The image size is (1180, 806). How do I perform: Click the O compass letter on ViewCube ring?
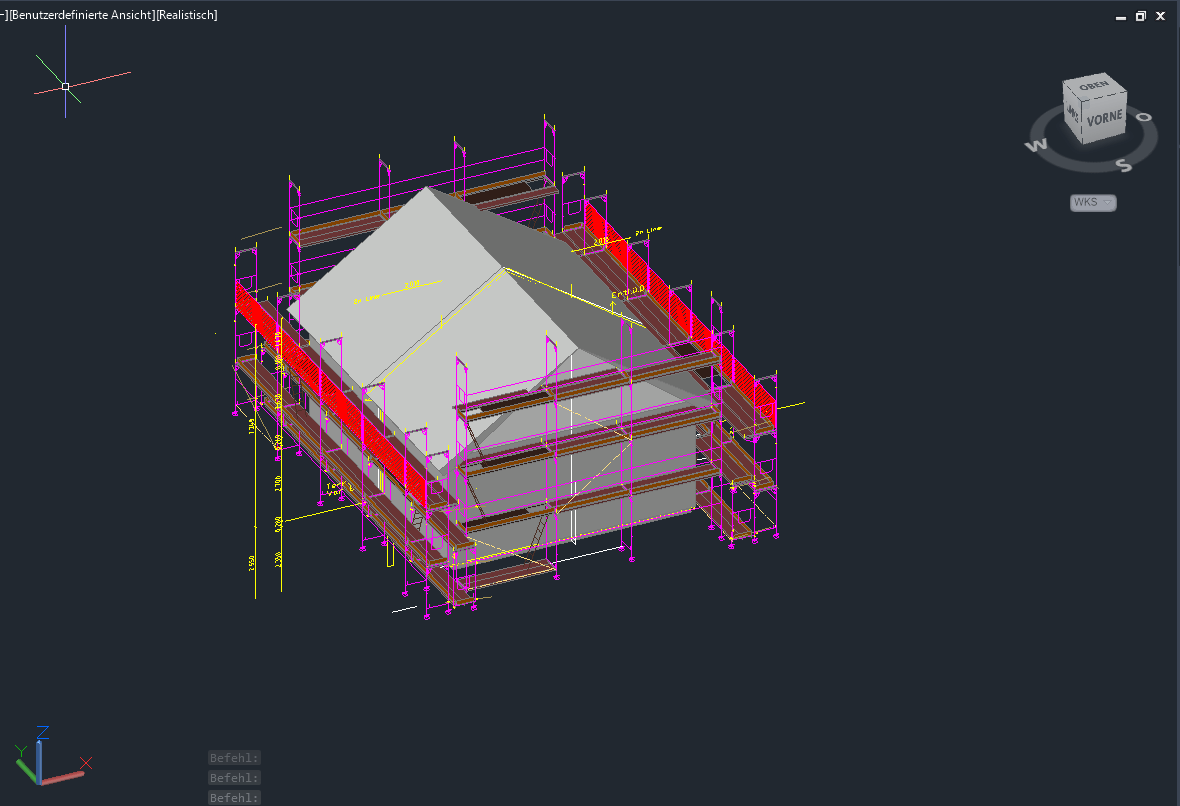coord(1145,118)
